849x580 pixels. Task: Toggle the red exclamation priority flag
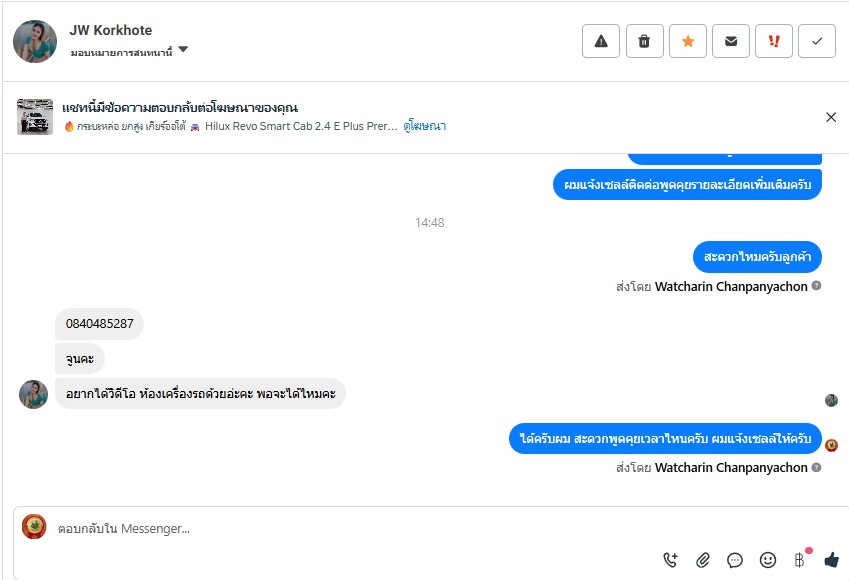coord(774,41)
